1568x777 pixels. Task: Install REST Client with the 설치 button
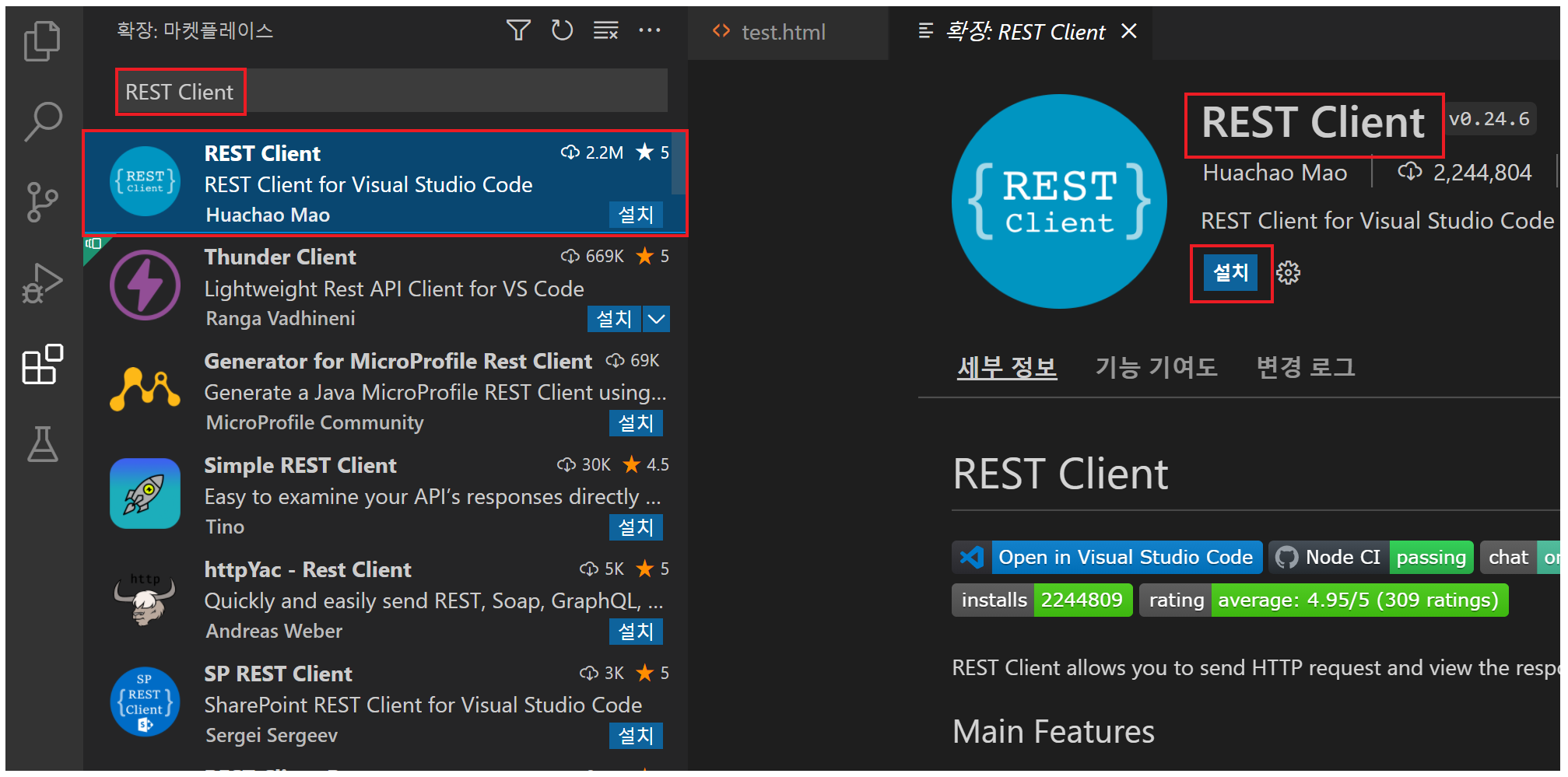tap(1230, 272)
